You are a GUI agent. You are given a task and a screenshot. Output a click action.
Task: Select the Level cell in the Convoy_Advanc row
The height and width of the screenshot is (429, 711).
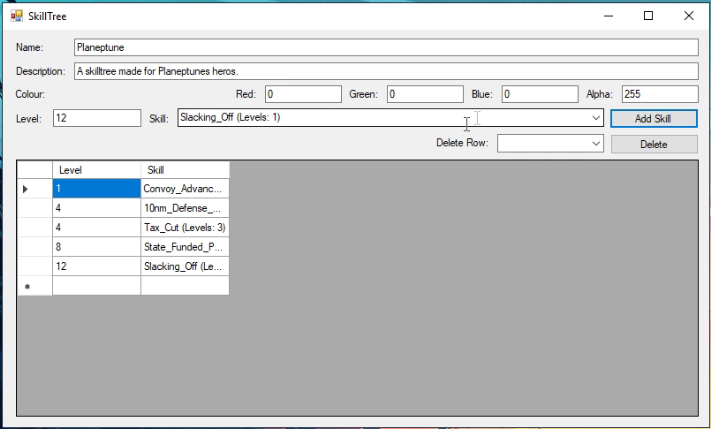97,189
